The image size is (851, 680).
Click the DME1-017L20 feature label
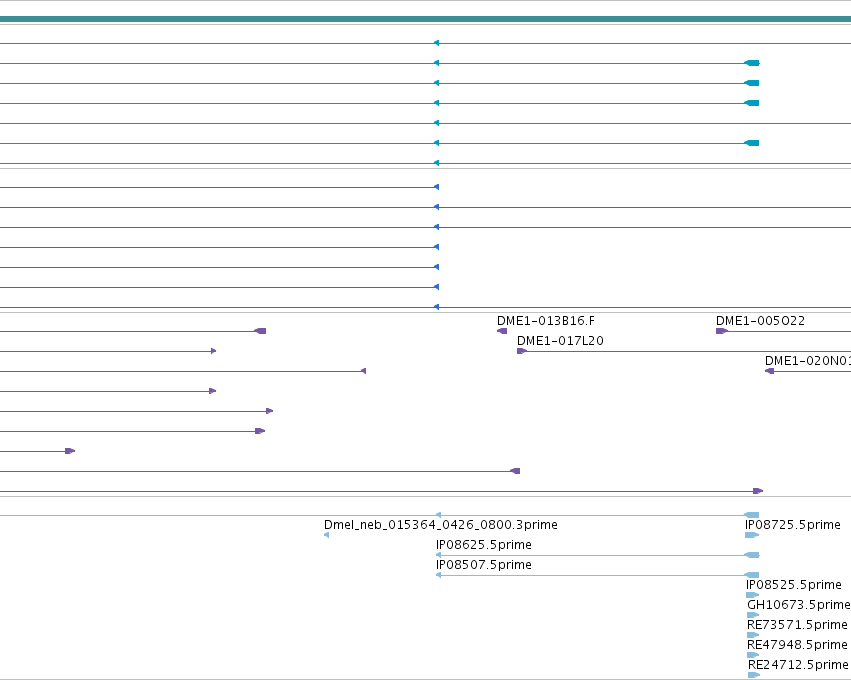tap(560, 341)
